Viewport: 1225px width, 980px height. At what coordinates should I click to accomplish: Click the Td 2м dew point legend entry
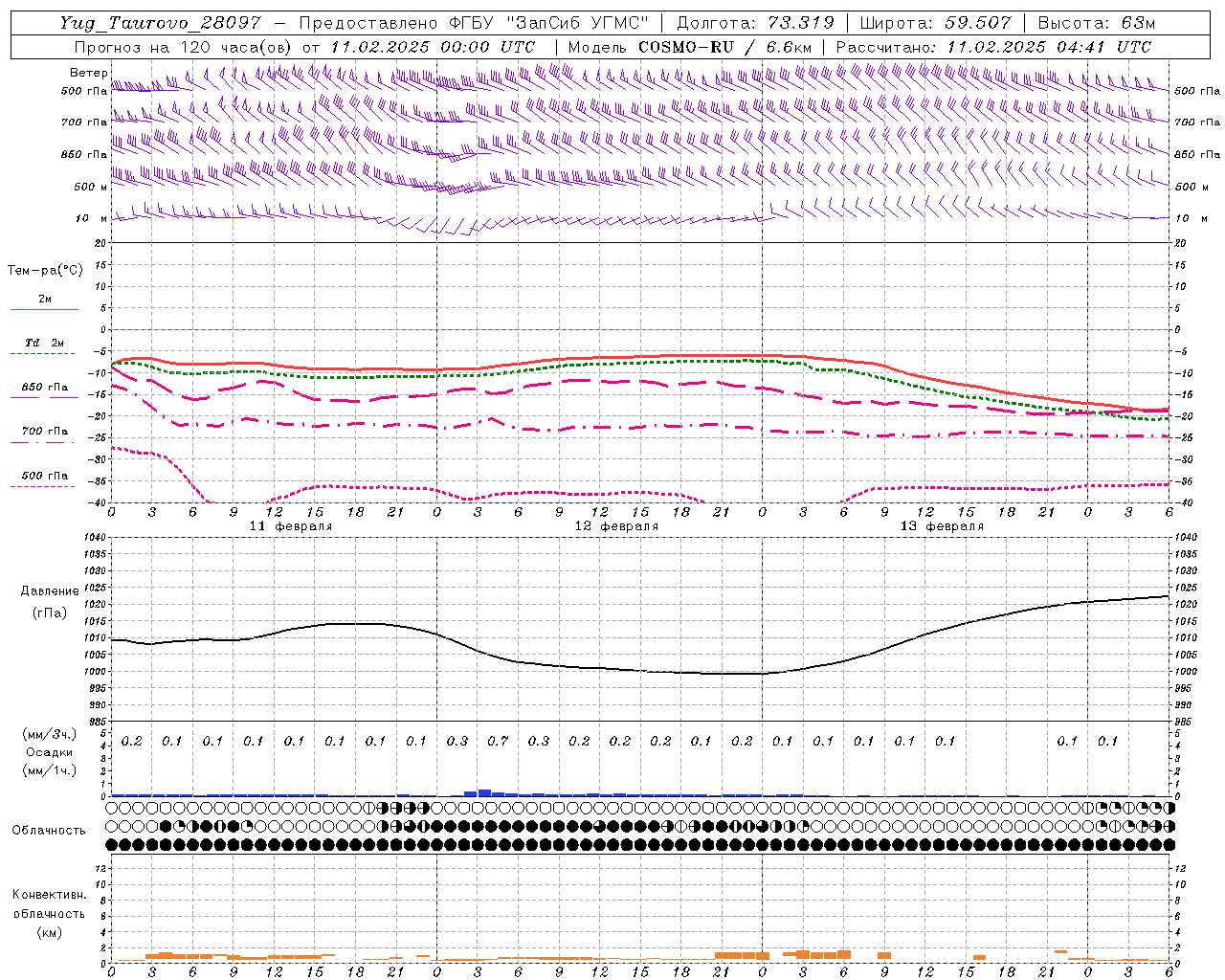(44, 343)
